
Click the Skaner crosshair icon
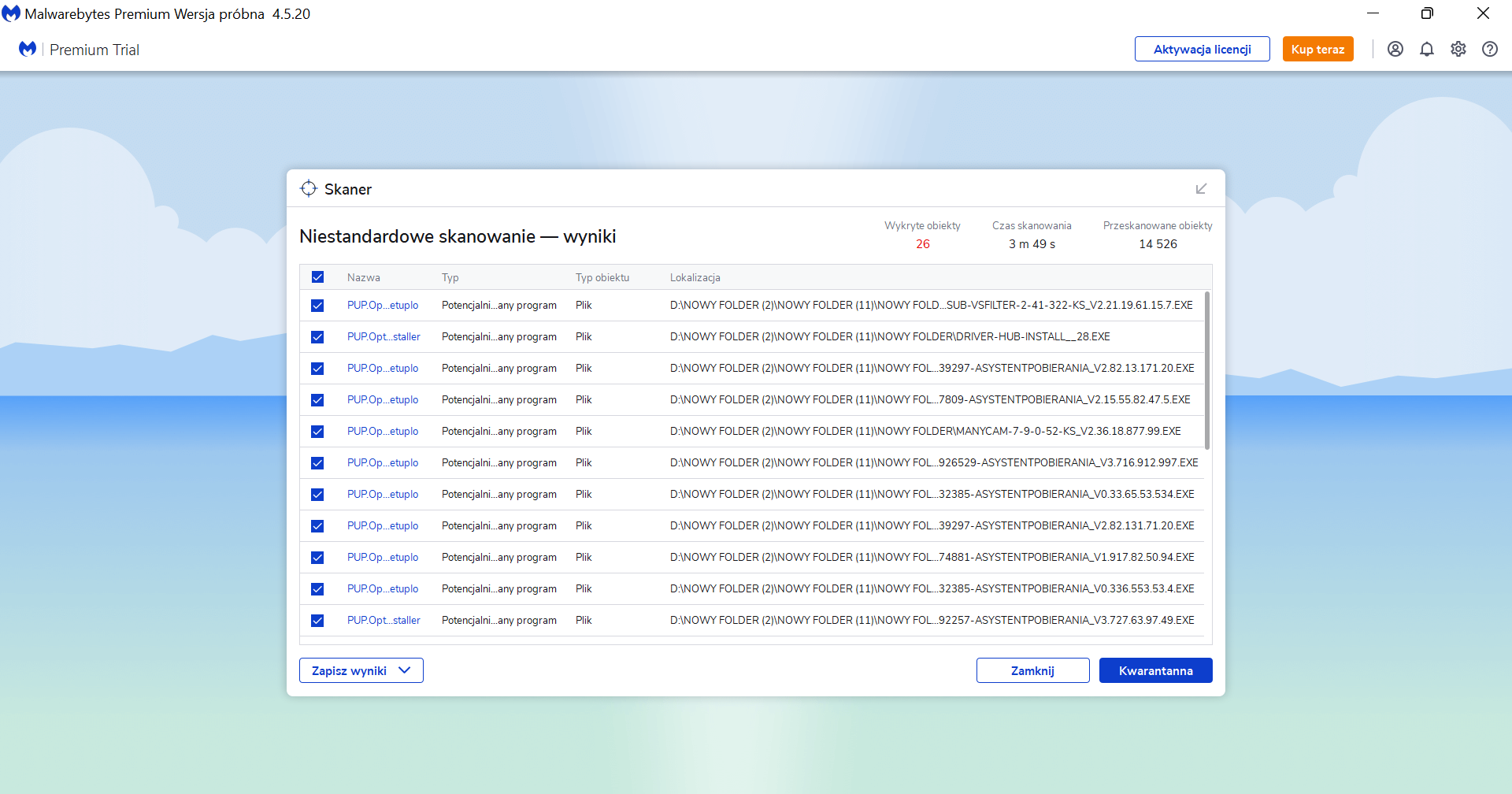(x=309, y=188)
